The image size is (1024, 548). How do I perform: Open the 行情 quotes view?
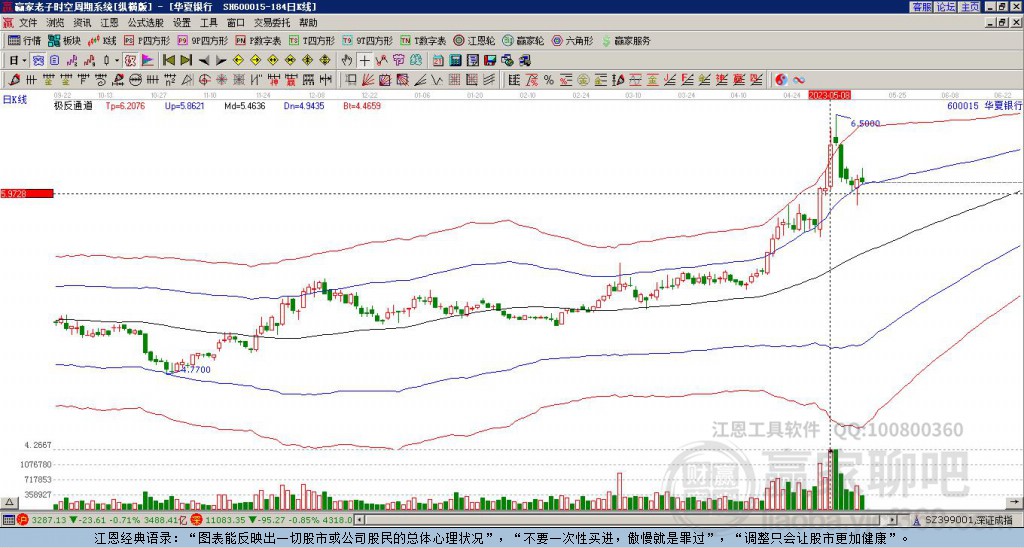[24, 40]
